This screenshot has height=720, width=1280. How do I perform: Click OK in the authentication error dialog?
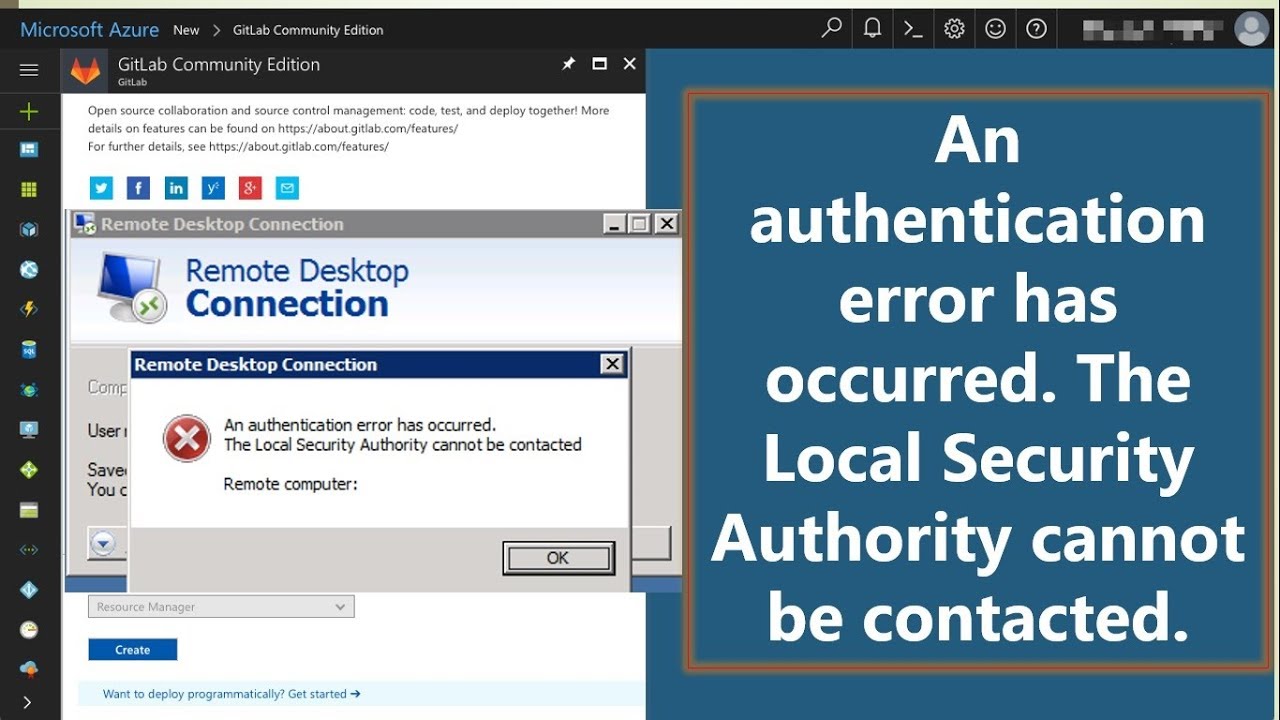[558, 559]
